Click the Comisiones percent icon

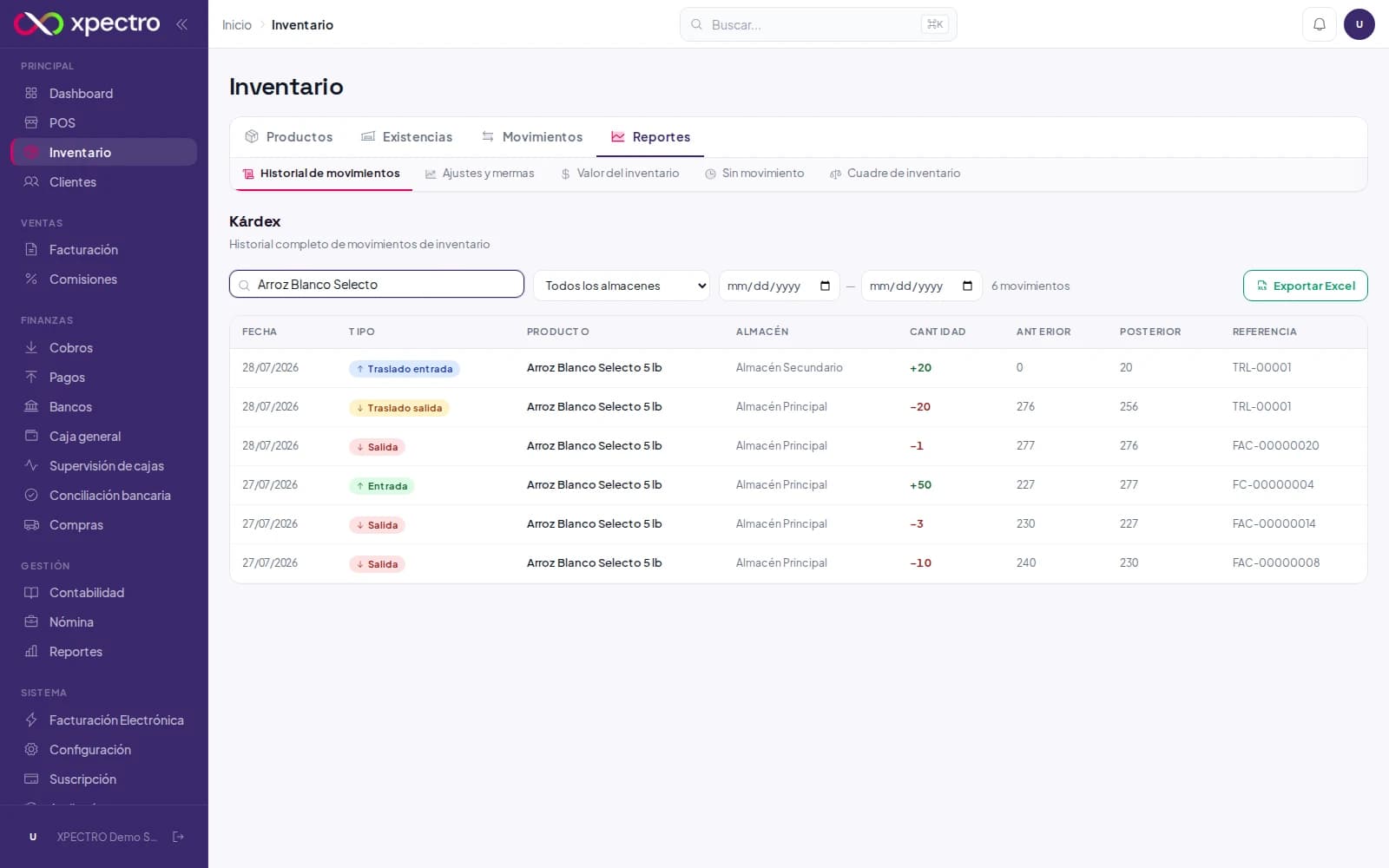click(x=31, y=279)
